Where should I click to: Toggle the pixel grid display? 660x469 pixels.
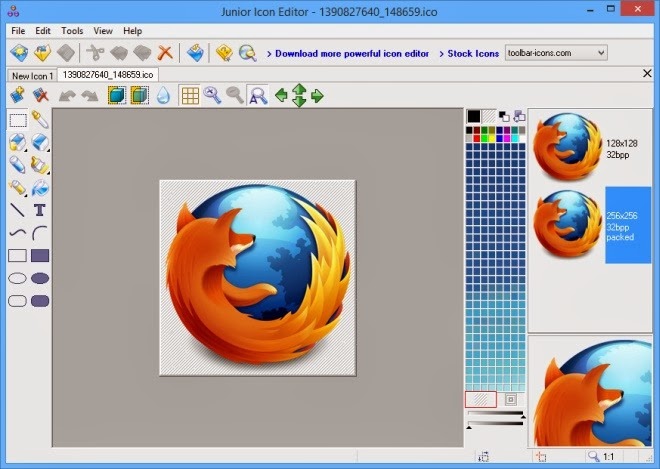(189, 96)
